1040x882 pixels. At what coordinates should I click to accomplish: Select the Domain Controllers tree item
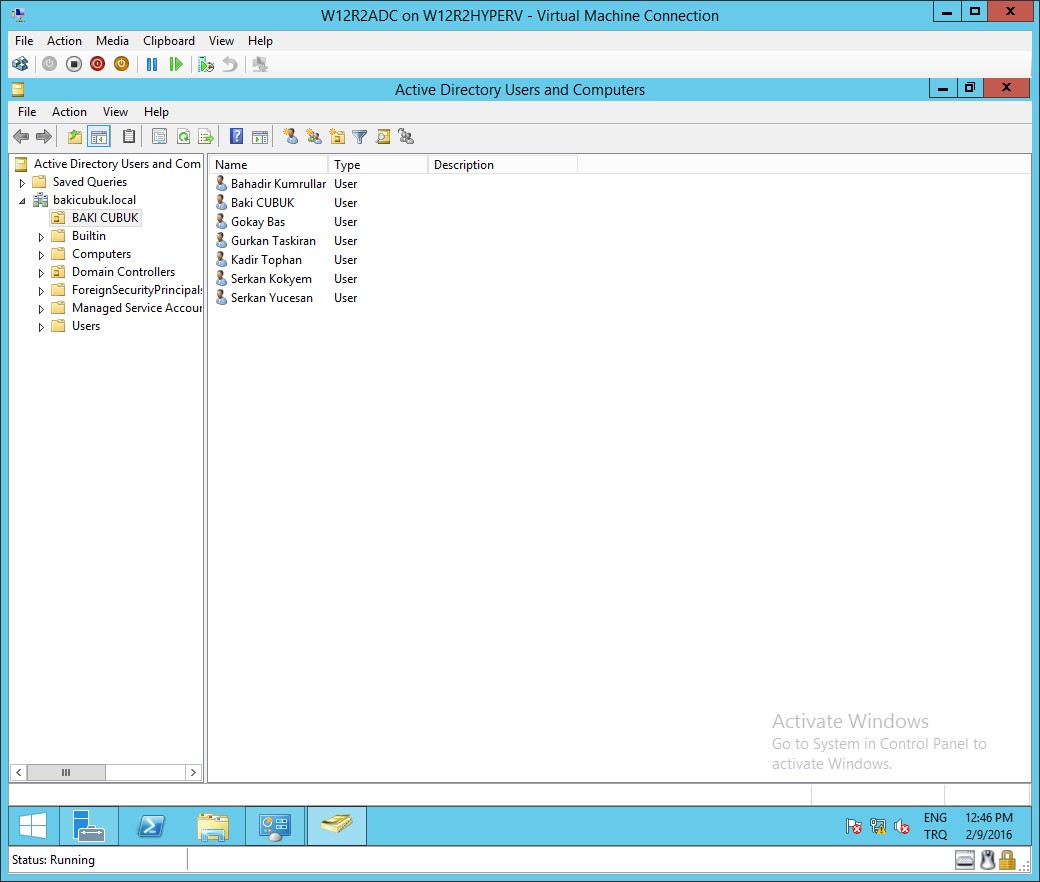pyautogui.click(x=123, y=272)
